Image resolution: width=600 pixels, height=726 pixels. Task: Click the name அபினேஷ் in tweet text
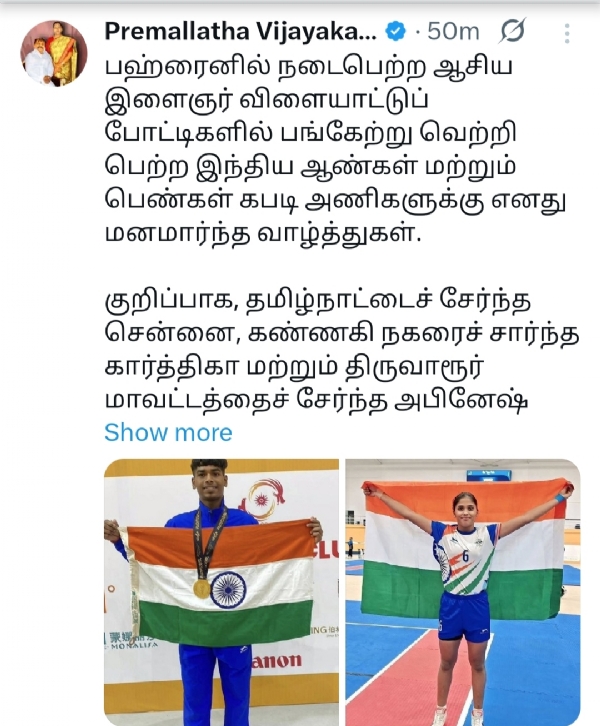pos(461,399)
